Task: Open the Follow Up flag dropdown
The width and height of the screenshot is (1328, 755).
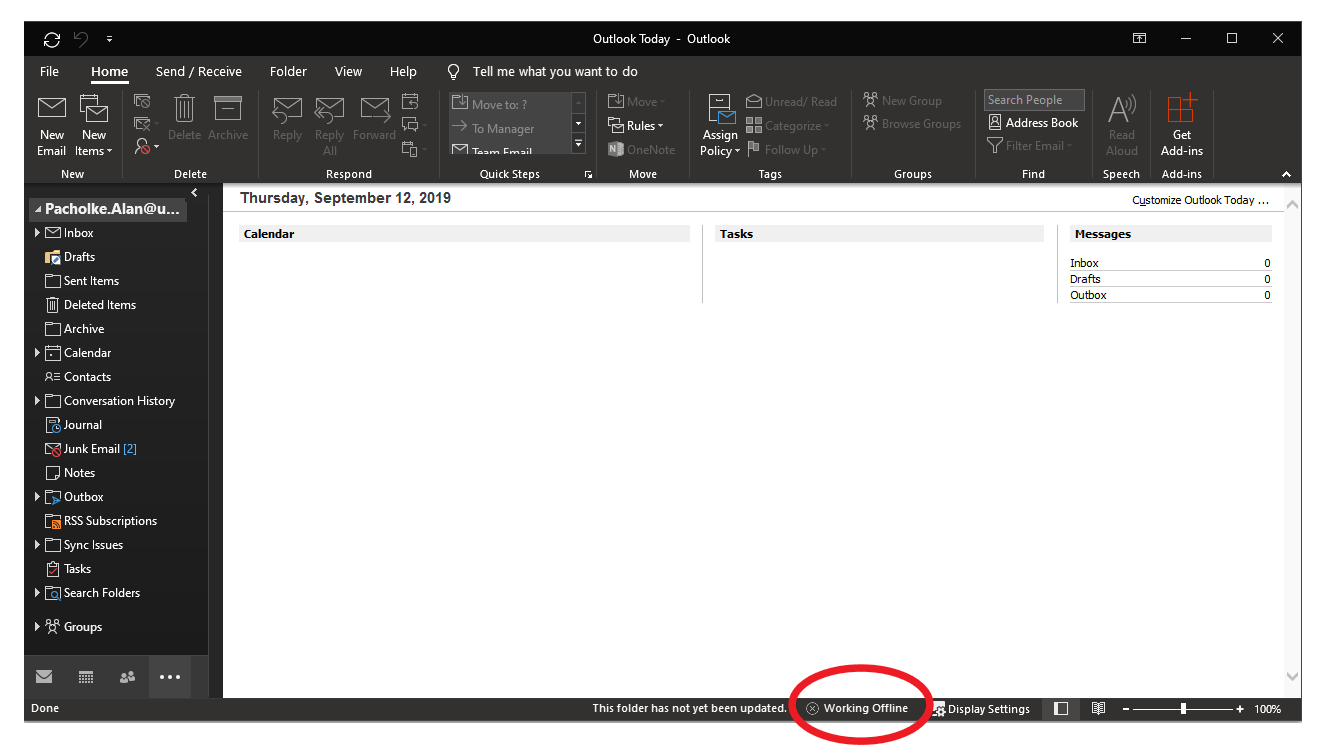Action: click(x=787, y=150)
